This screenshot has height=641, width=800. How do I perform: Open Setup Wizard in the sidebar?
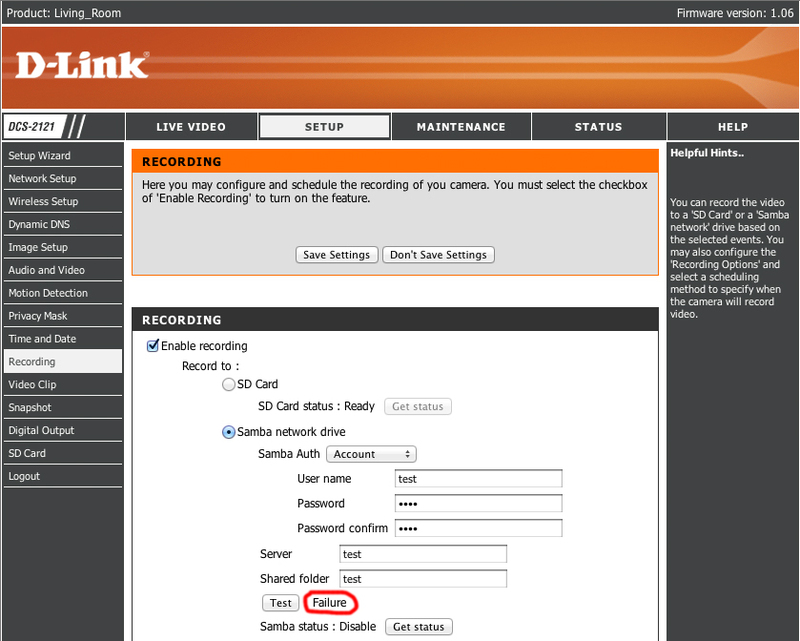[63, 156]
